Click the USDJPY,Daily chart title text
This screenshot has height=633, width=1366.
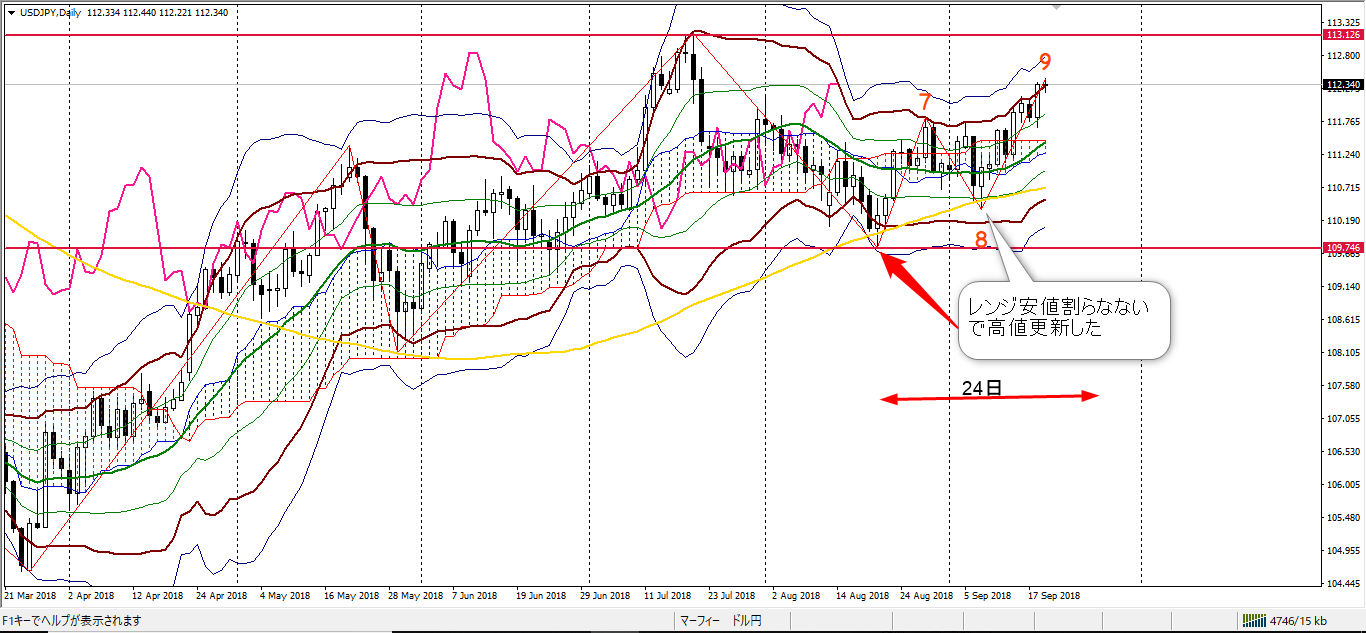(x=51, y=12)
